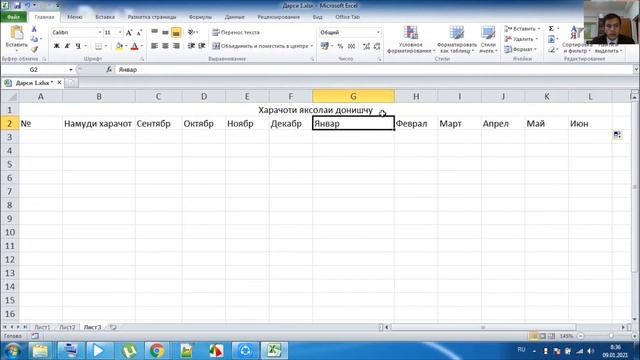This screenshot has width=640, height=360.
Task: Open the Формат cells dropdown
Action: (x=520, y=49)
